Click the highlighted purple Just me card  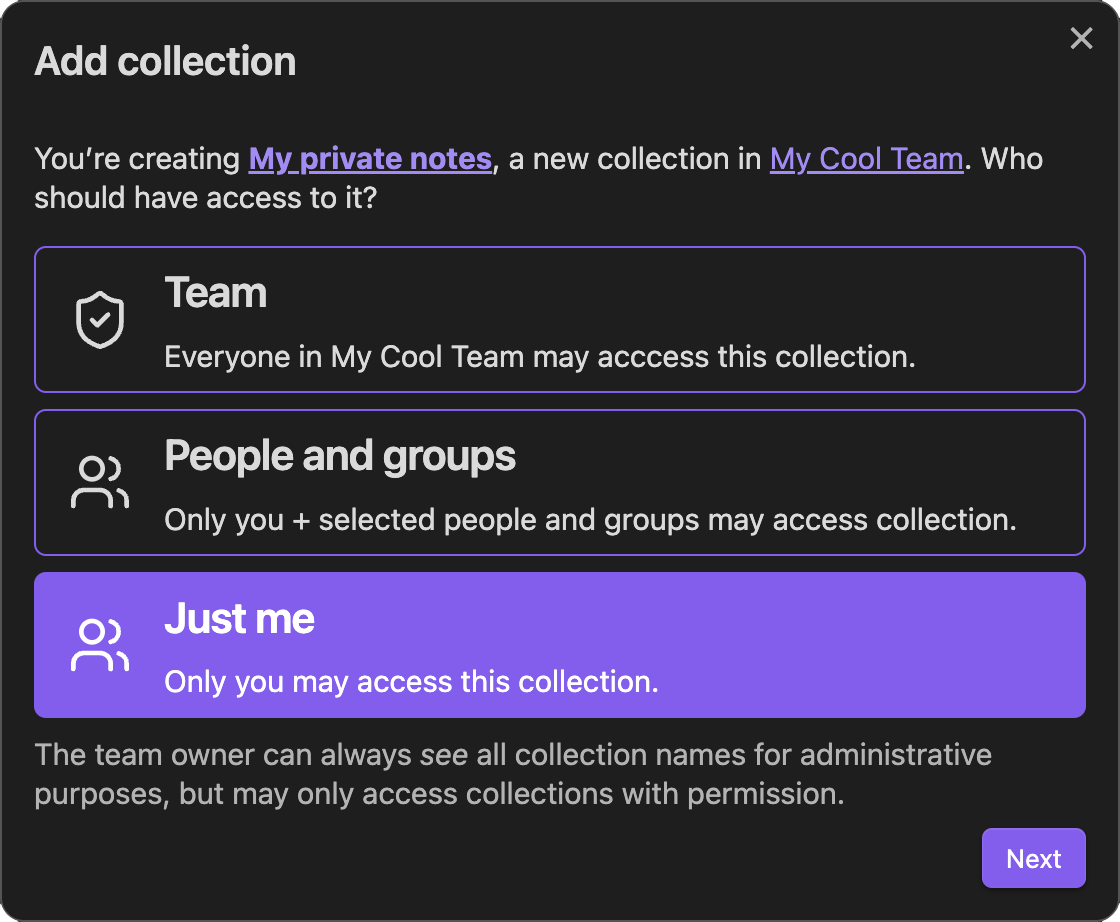tap(560, 645)
